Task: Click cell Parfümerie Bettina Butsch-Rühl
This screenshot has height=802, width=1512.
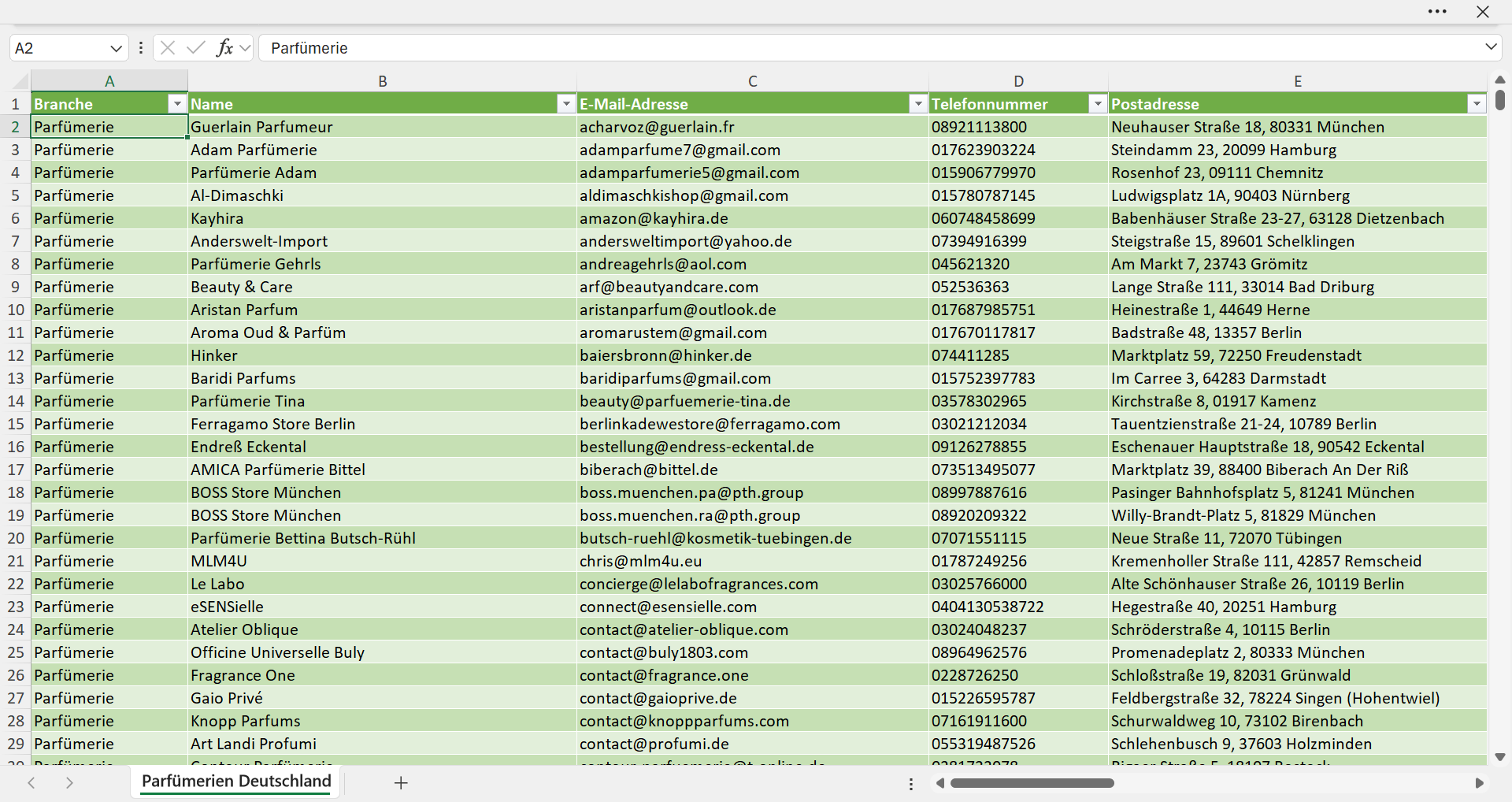Action: [x=383, y=538]
